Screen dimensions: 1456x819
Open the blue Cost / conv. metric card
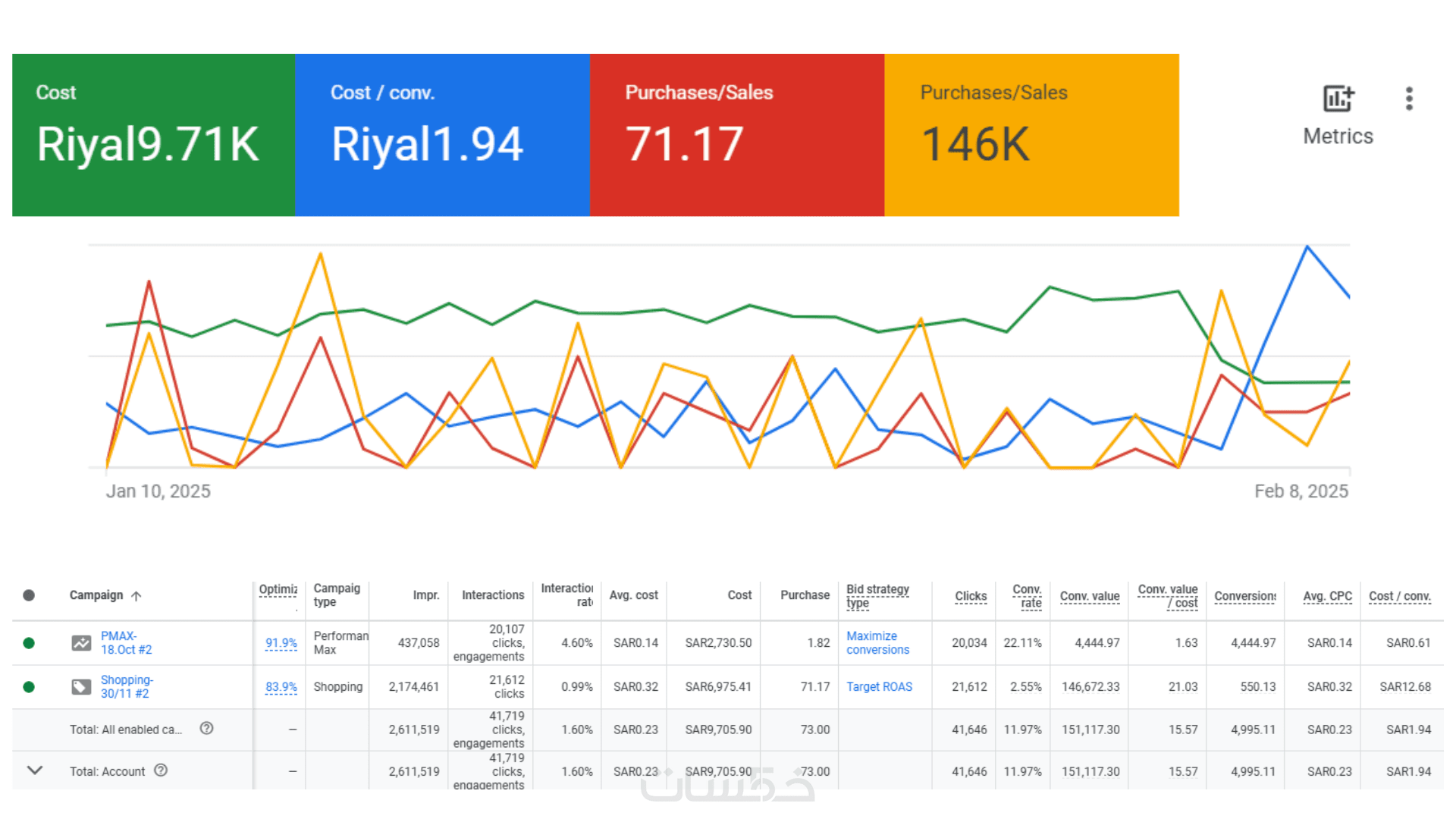tap(442, 135)
